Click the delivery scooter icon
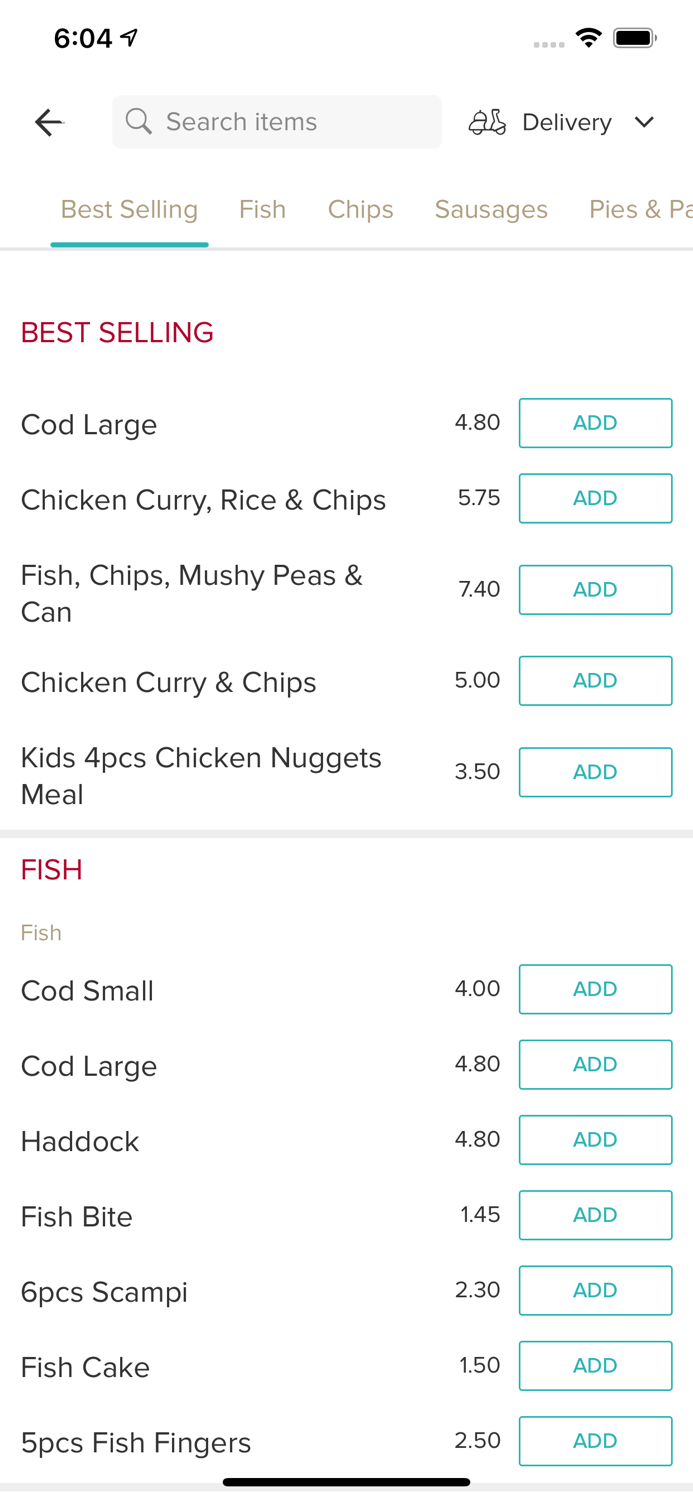Image resolution: width=693 pixels, height=1500 pixels. pos(487,122)
